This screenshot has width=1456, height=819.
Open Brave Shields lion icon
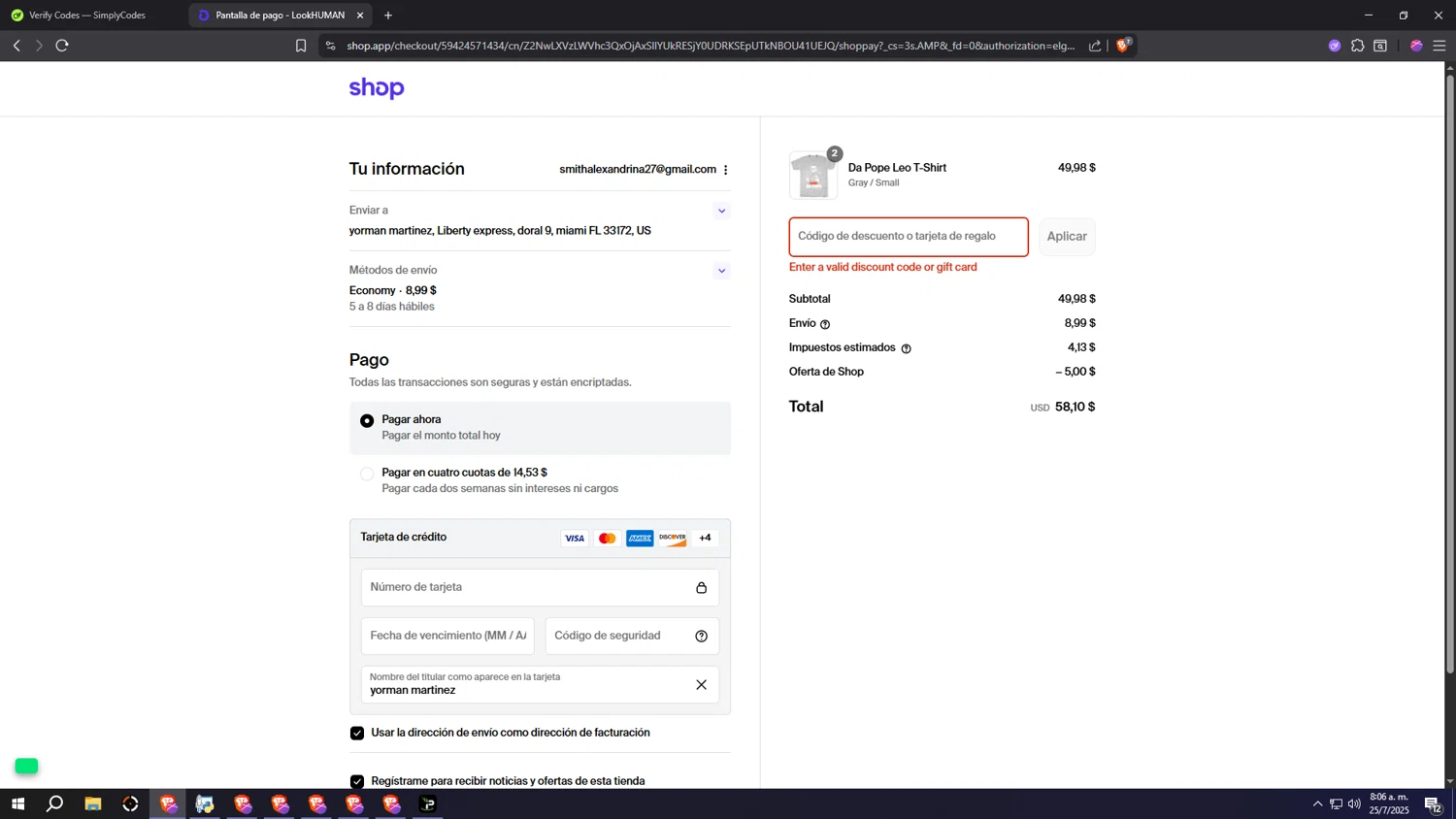coord(1124,45)
